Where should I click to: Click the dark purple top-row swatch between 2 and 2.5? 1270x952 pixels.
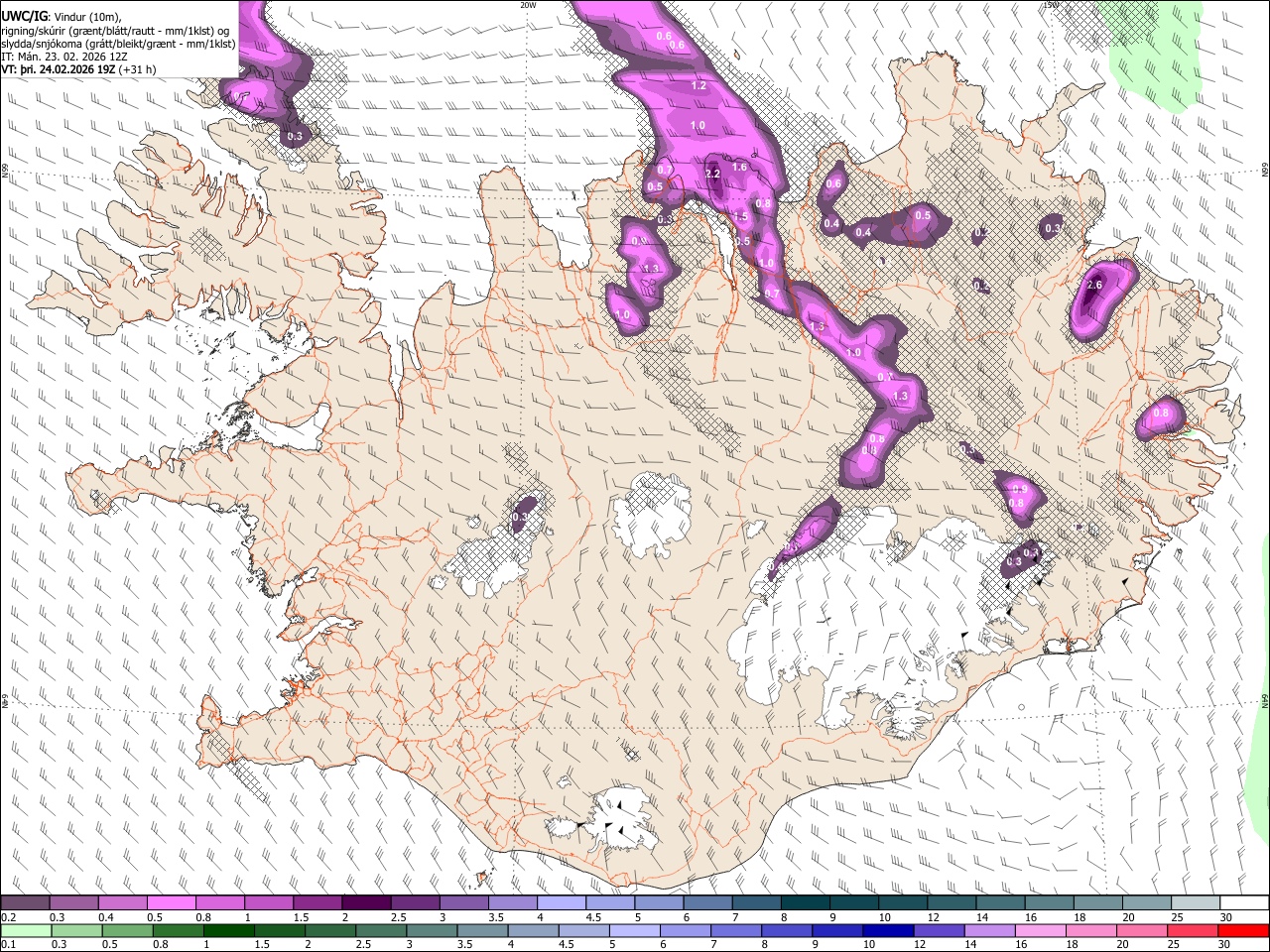click(366, 902)
